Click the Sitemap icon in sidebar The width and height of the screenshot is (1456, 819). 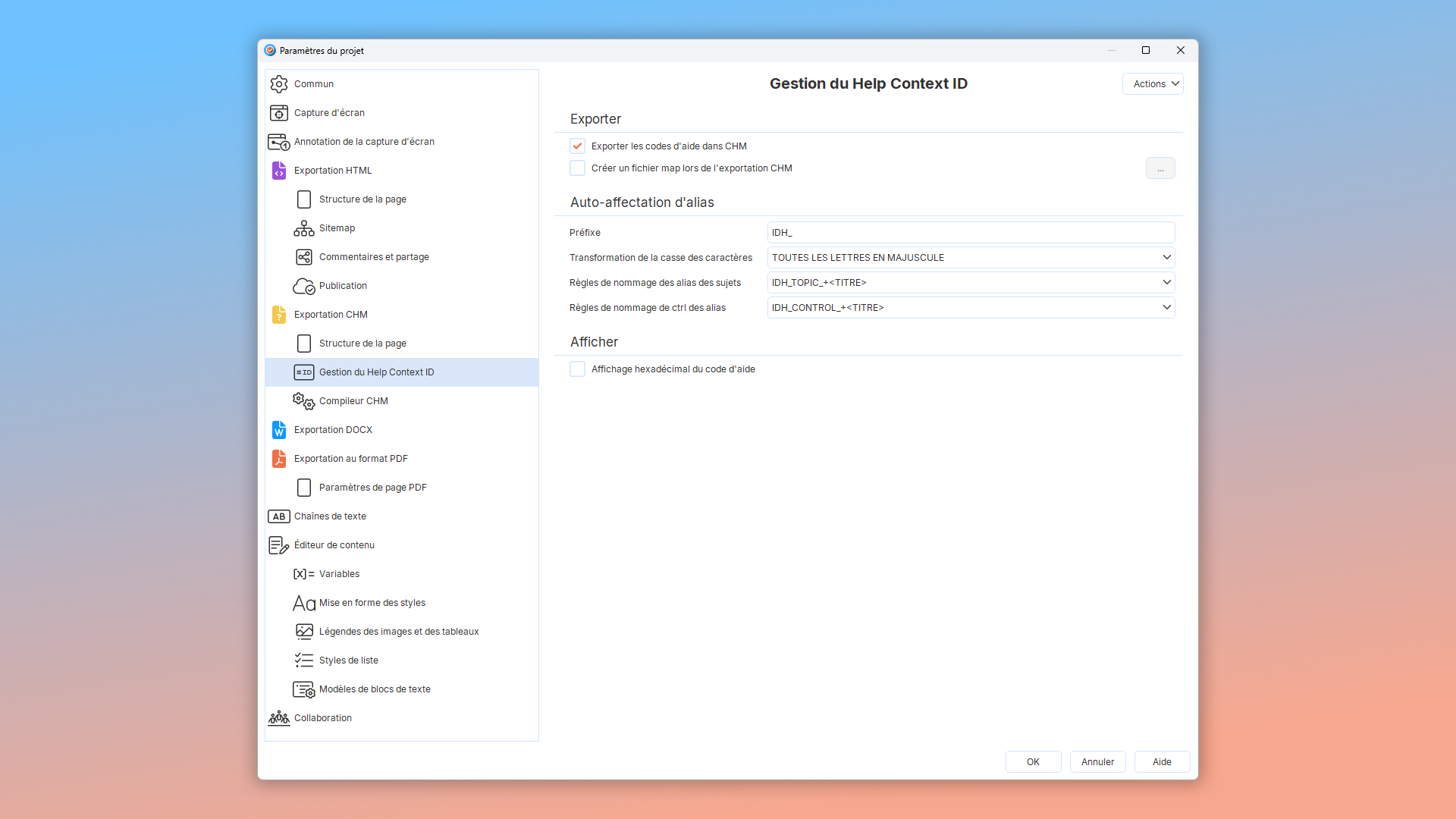pos(303,228)
